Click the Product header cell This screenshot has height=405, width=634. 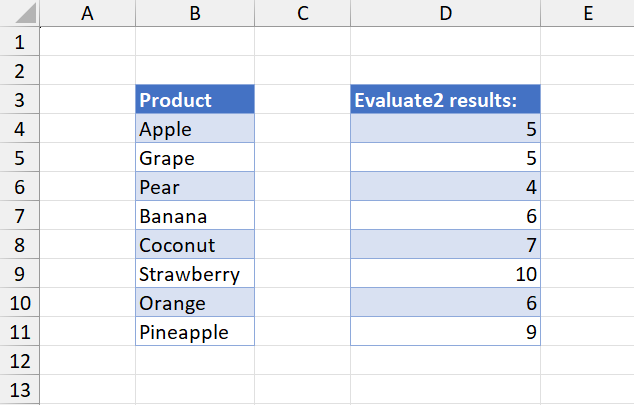tap(195, 99)
